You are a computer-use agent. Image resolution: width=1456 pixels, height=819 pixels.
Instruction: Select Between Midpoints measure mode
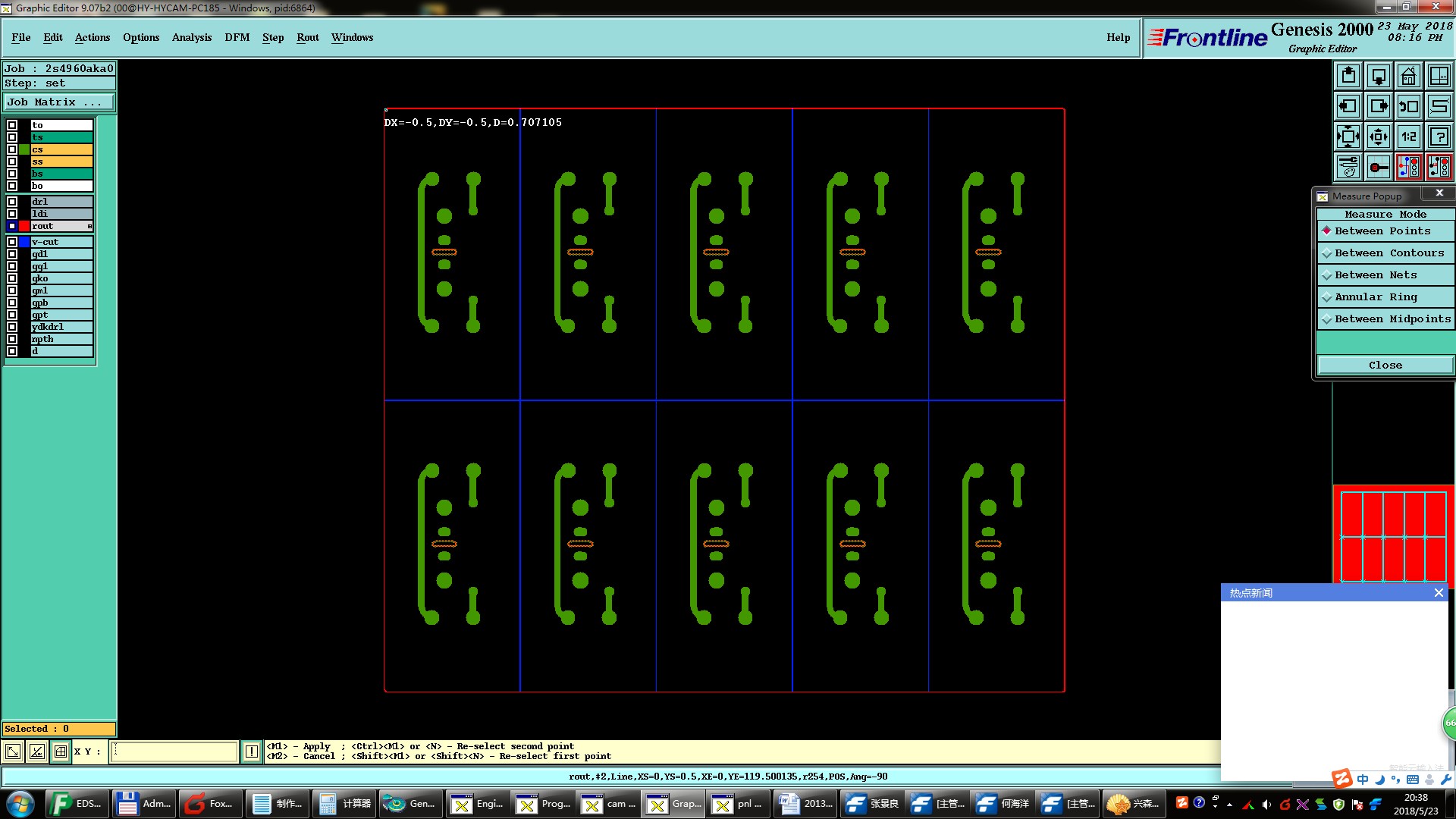pyautogui.click(x=1385, y=318)
